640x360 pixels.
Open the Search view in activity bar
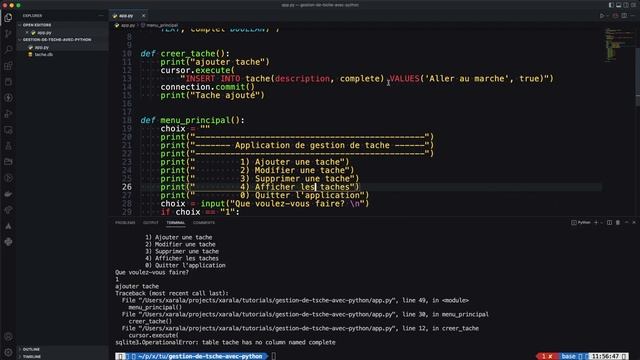8,49
